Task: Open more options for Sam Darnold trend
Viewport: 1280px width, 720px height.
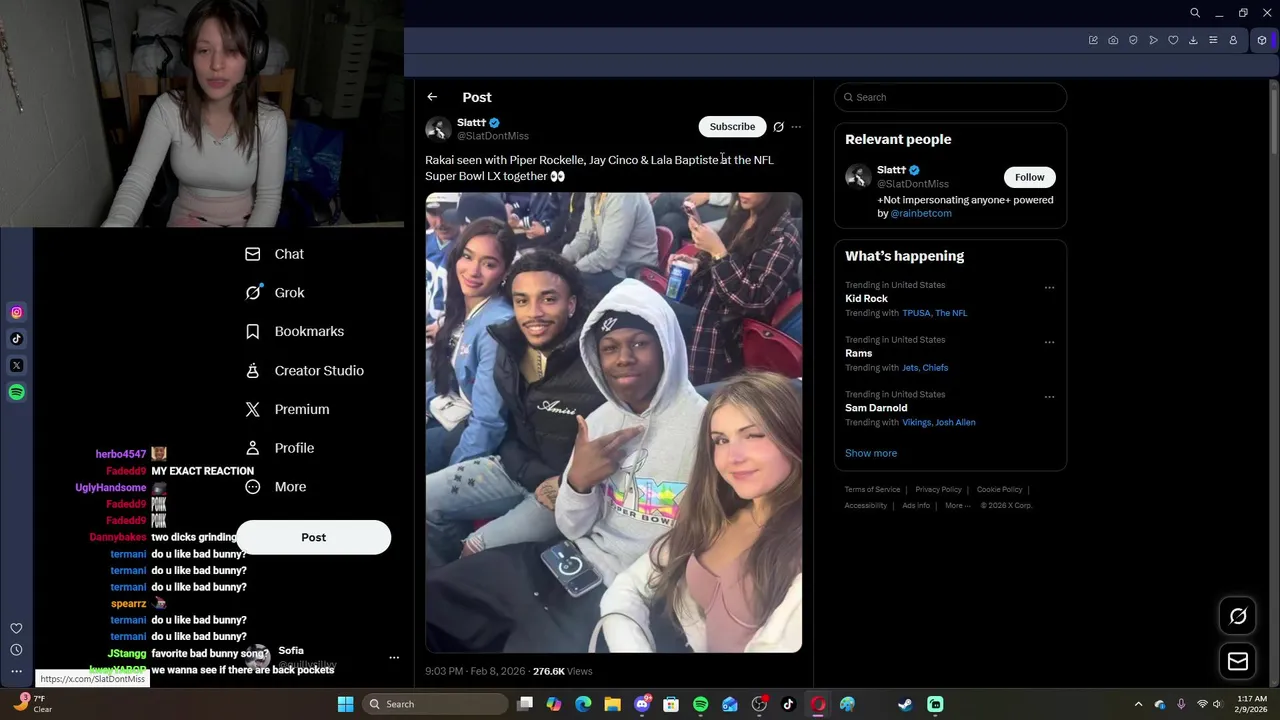Action: pyautogui.click(x=1049, y=397)
